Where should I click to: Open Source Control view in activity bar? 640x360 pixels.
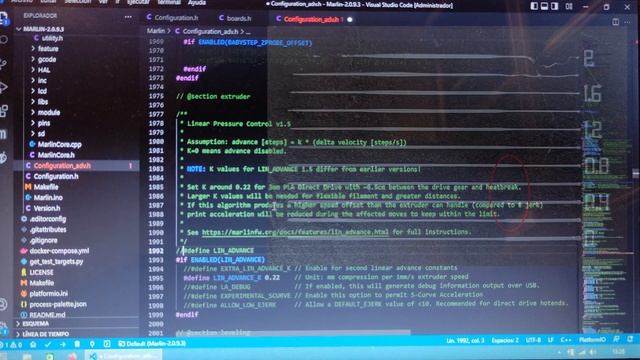point(3,63)
